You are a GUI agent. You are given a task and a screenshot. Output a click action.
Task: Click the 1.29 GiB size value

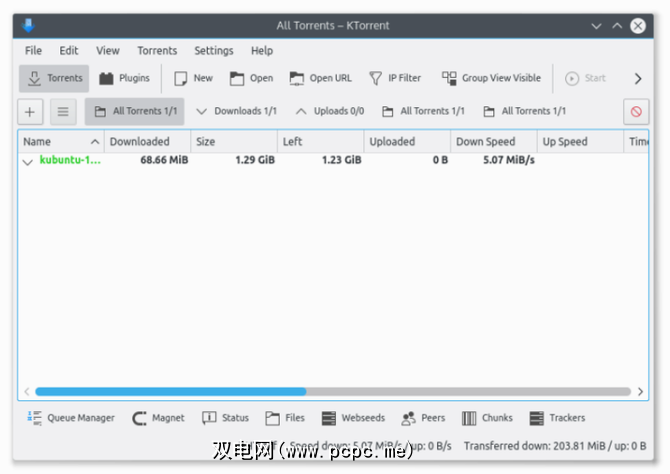coord(255,160)
